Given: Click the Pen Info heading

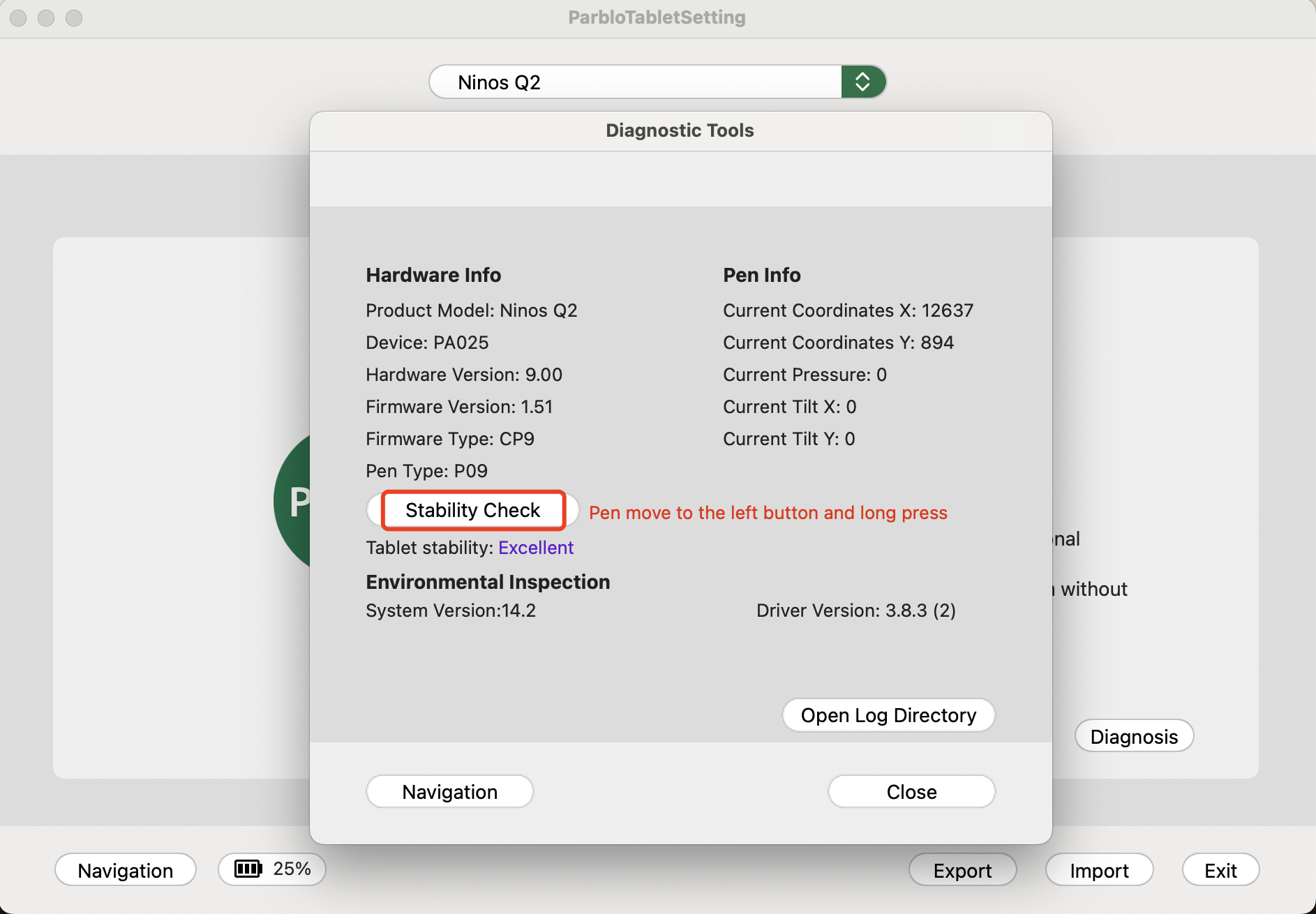Looking at the screenshot, I should (762, 275).
